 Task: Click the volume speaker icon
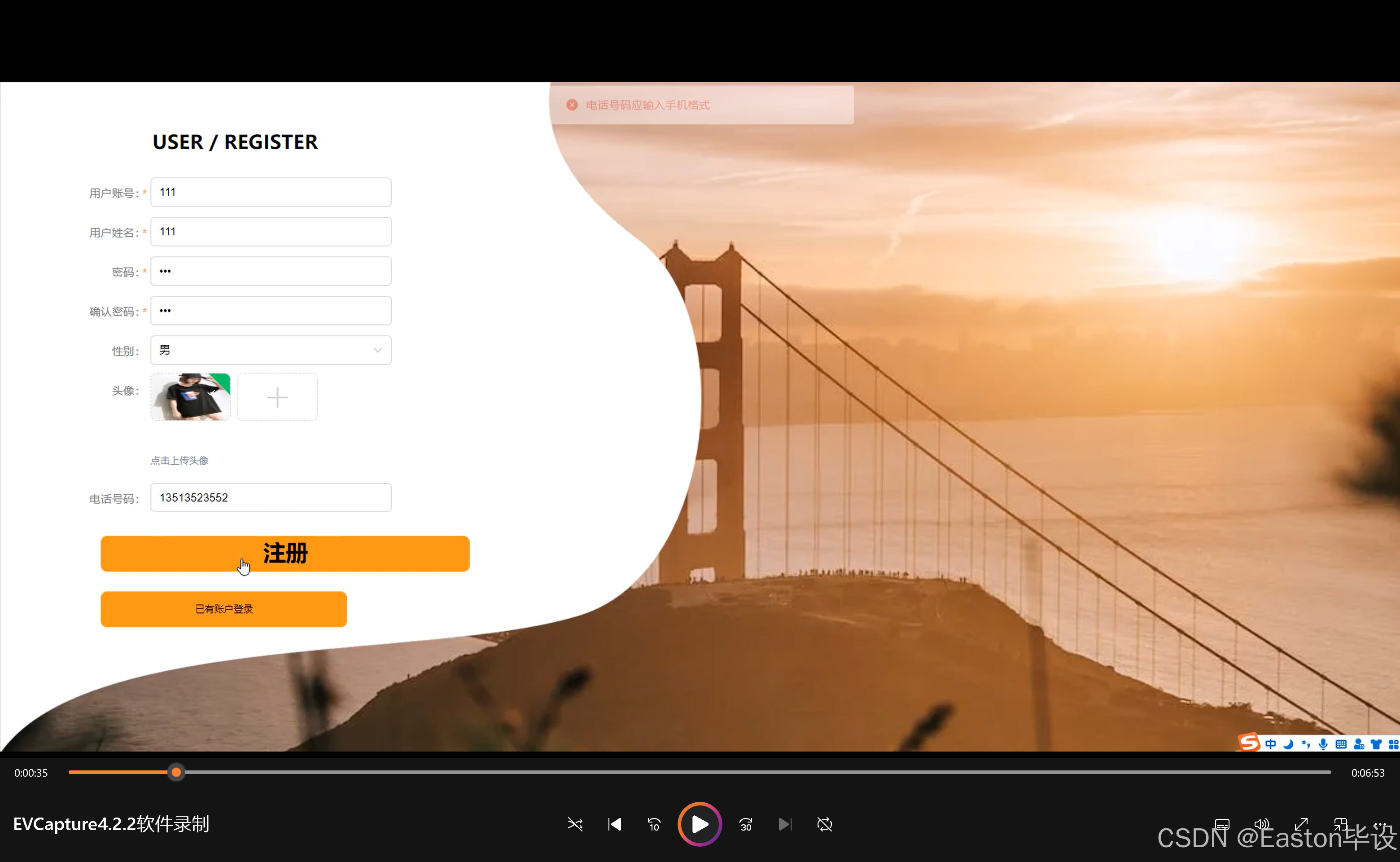[1261, 824]
